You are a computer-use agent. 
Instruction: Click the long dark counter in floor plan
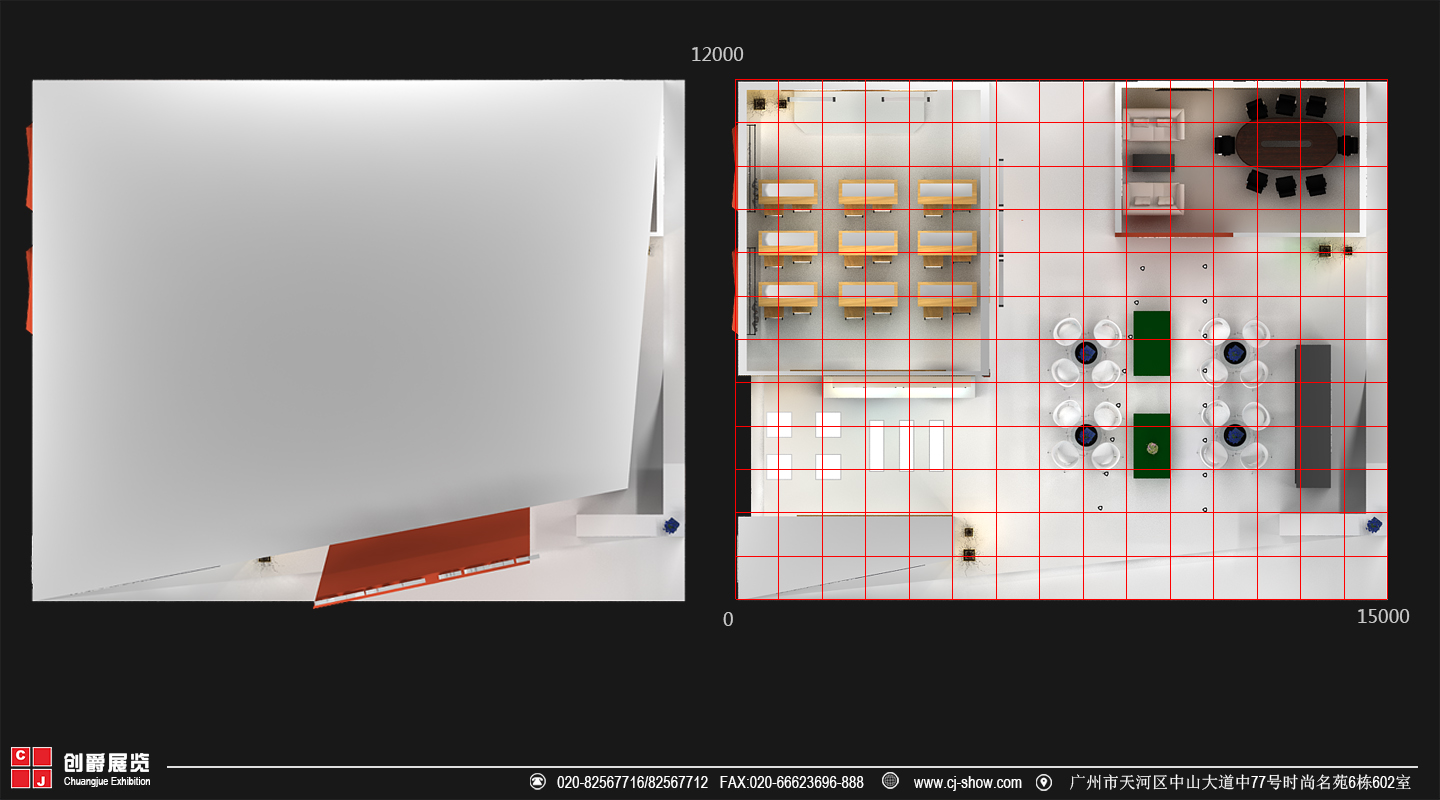click(x=1313, y=416)
